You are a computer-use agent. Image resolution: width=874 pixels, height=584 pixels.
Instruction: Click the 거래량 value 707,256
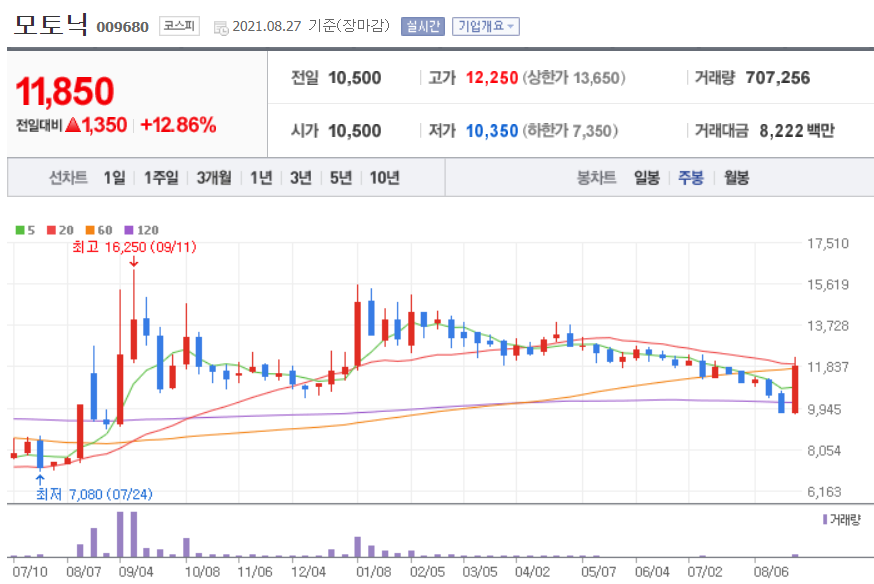tap(778, 78)
